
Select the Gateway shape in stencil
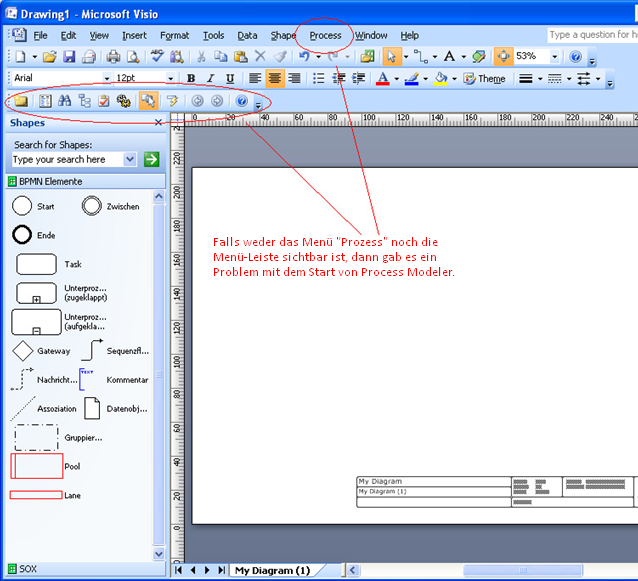41,351
